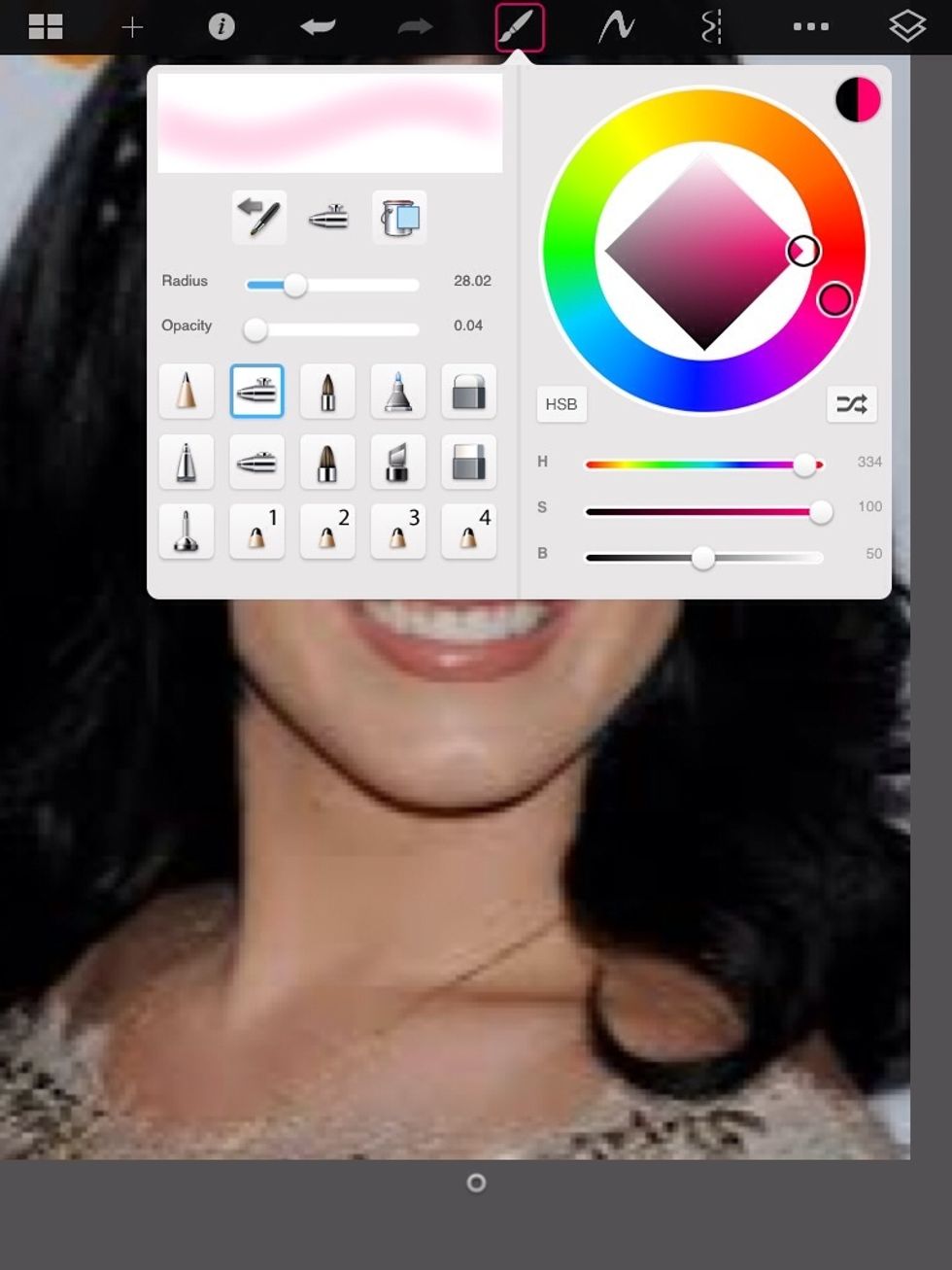Open the Layers panel icon
The height and width of the screenshot is (1270, 952).
tap(906, 26)
